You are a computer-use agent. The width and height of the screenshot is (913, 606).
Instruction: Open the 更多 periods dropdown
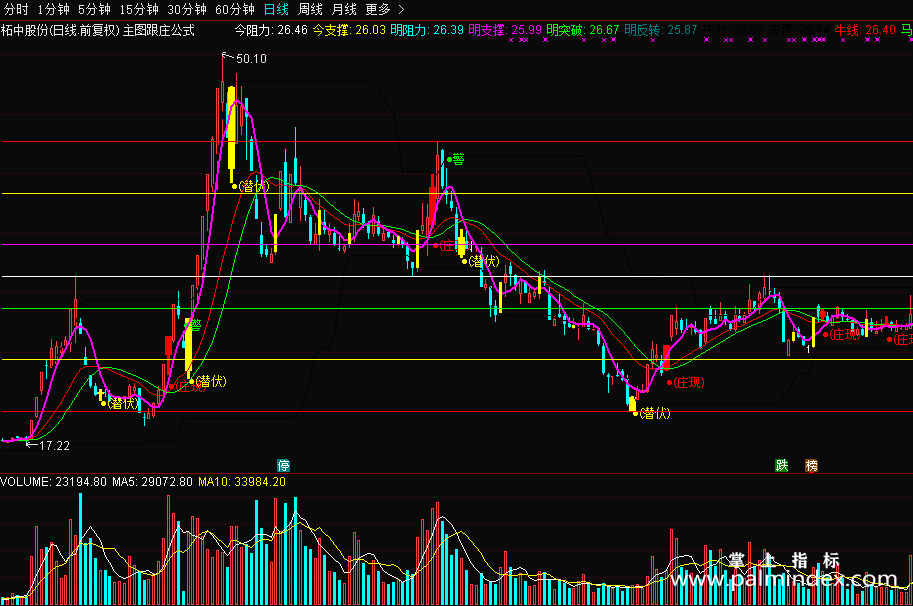click(x=378, y=9)
